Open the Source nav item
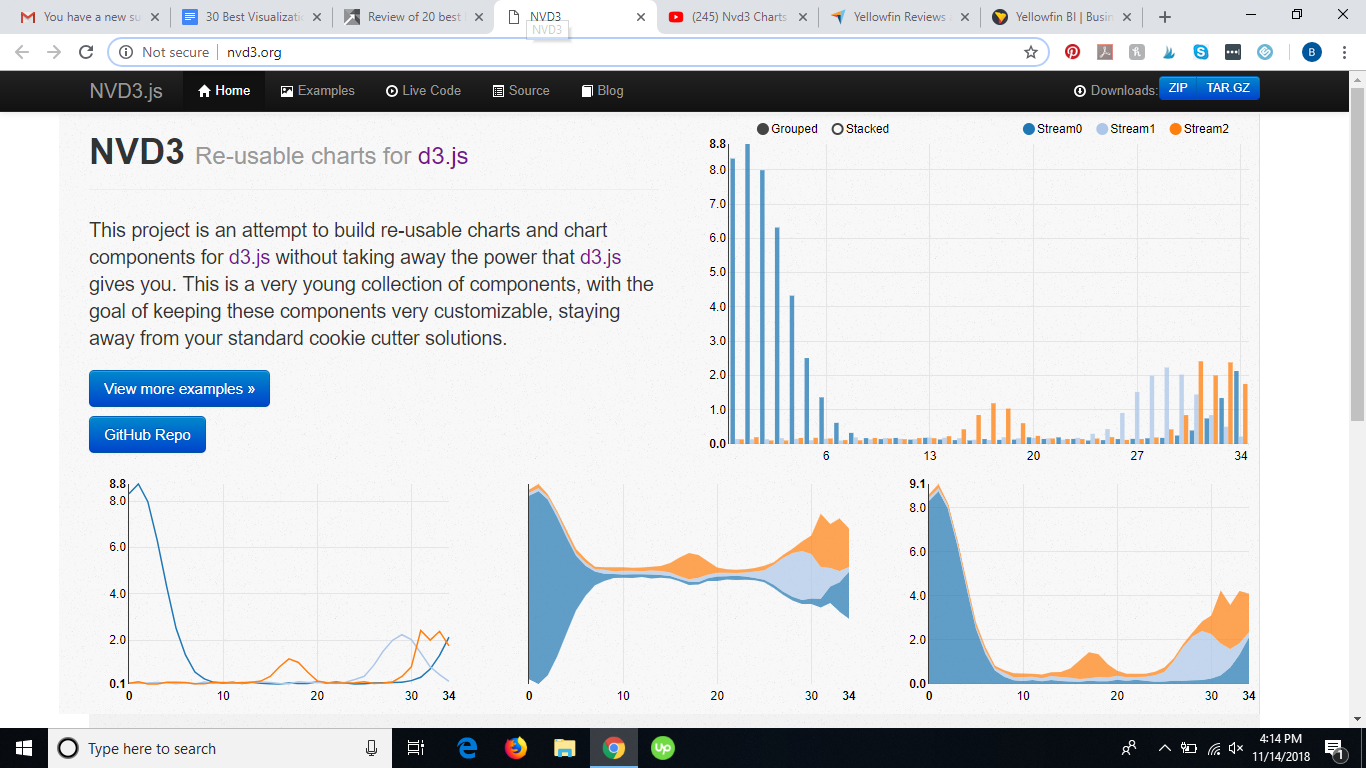1366x768 pixels. 521,90
